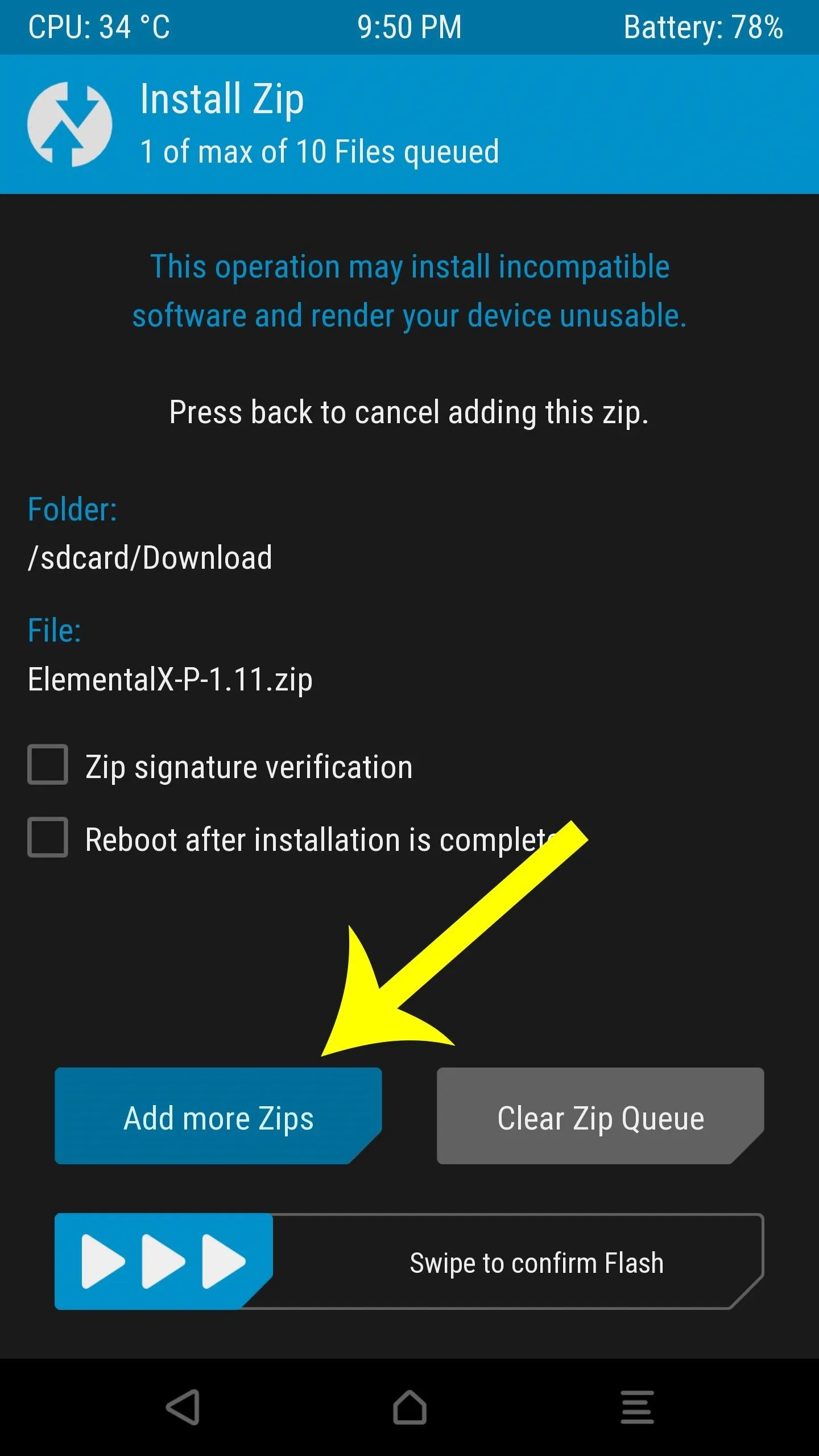Enable Zip signature verification checkbox
Image resolution: width=819 pixels, height=1456 pixels.
(x=48, y=764)
